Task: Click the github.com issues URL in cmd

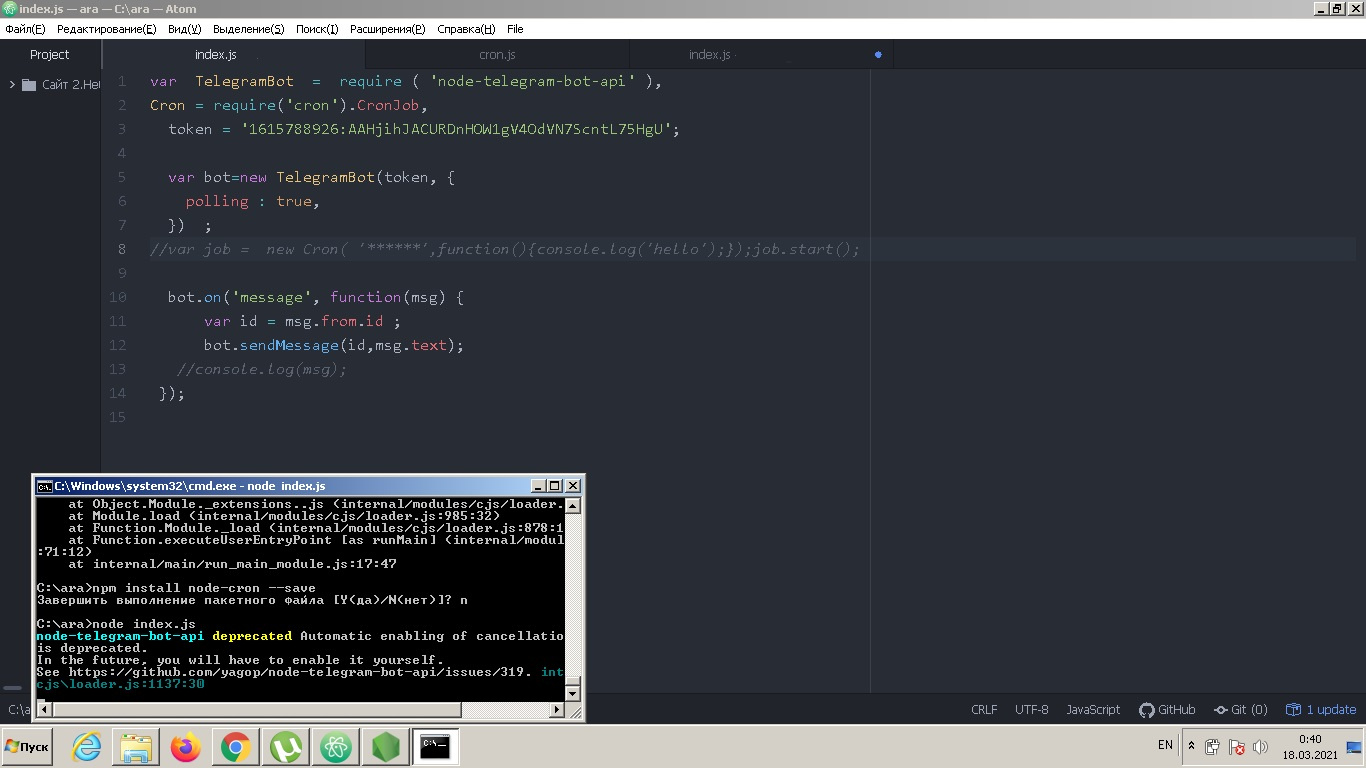Action: tap(300, 672)
